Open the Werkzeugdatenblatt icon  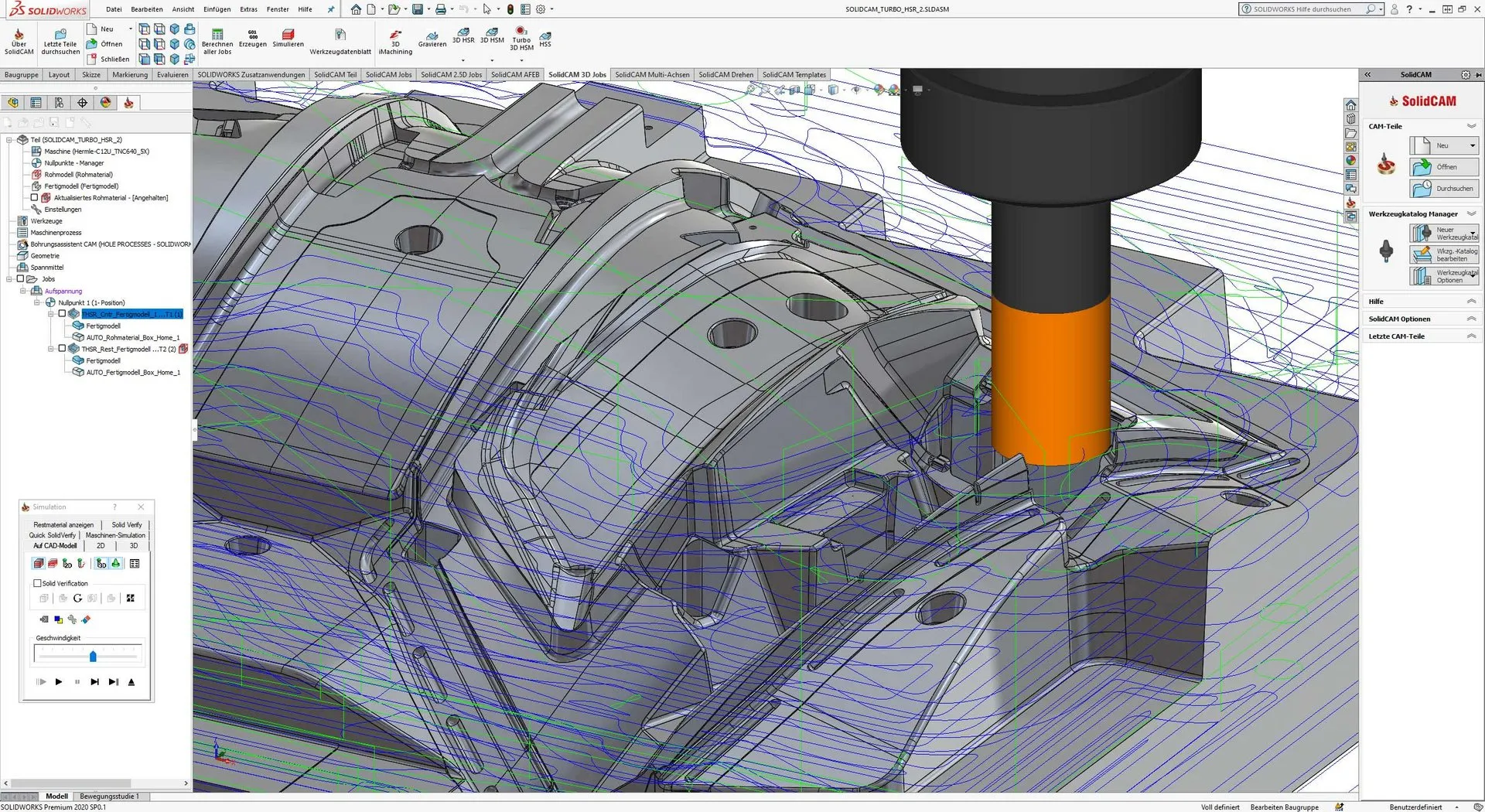click(x=340, y=36)
